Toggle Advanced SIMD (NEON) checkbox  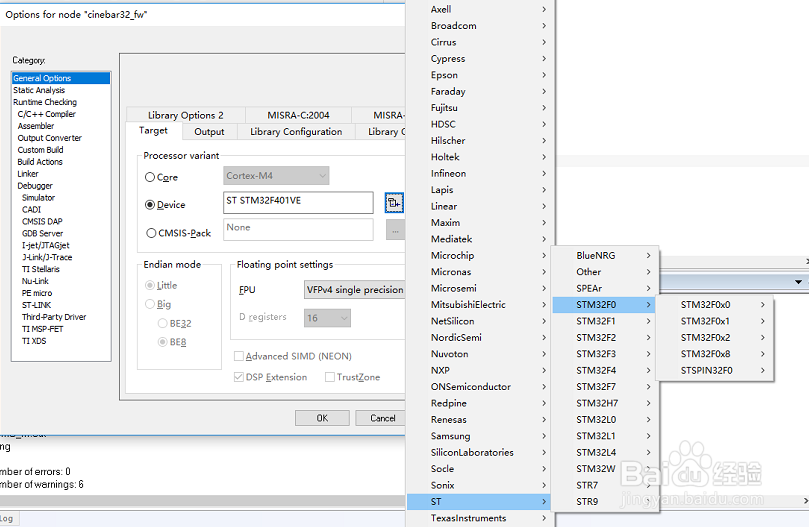point(239,356)
